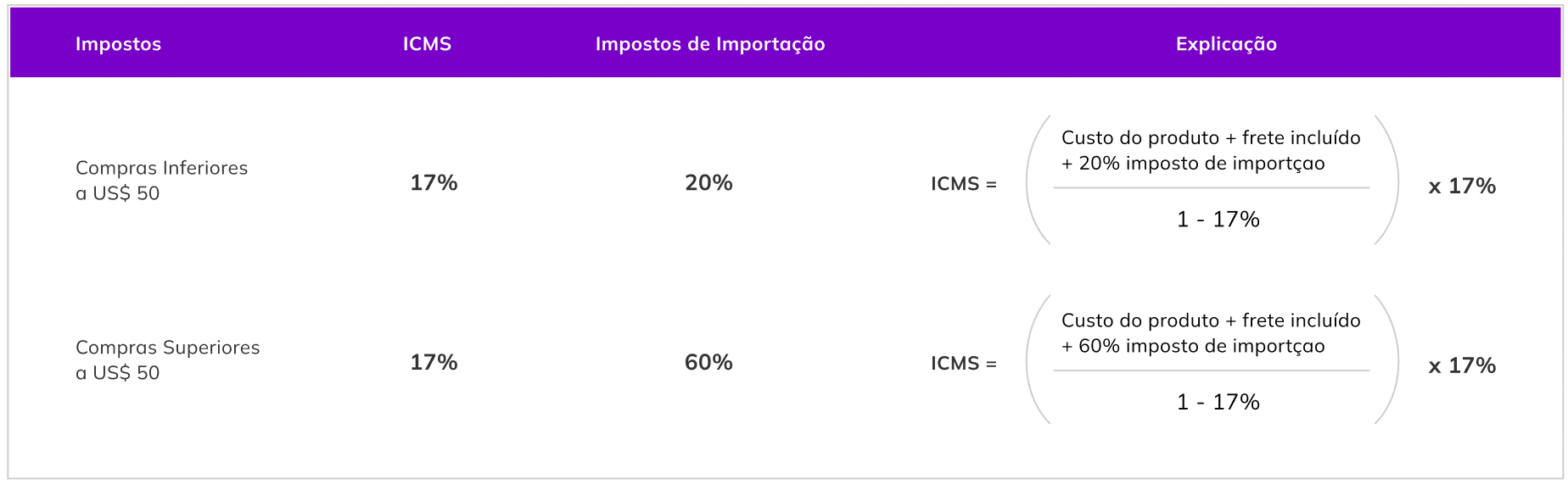1568x485 pixels.
Task: Select the Explicação column header
Action: (x=1226, y=44)
